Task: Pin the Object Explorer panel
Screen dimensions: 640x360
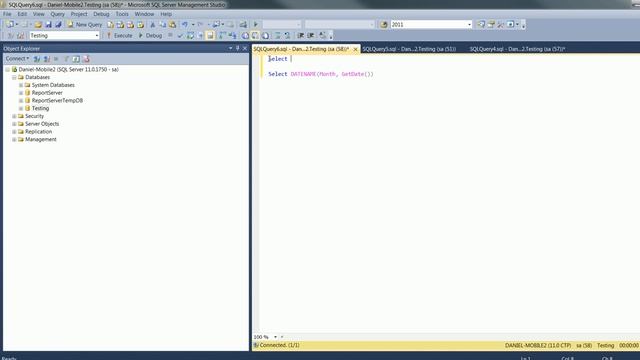Action: 238,48
